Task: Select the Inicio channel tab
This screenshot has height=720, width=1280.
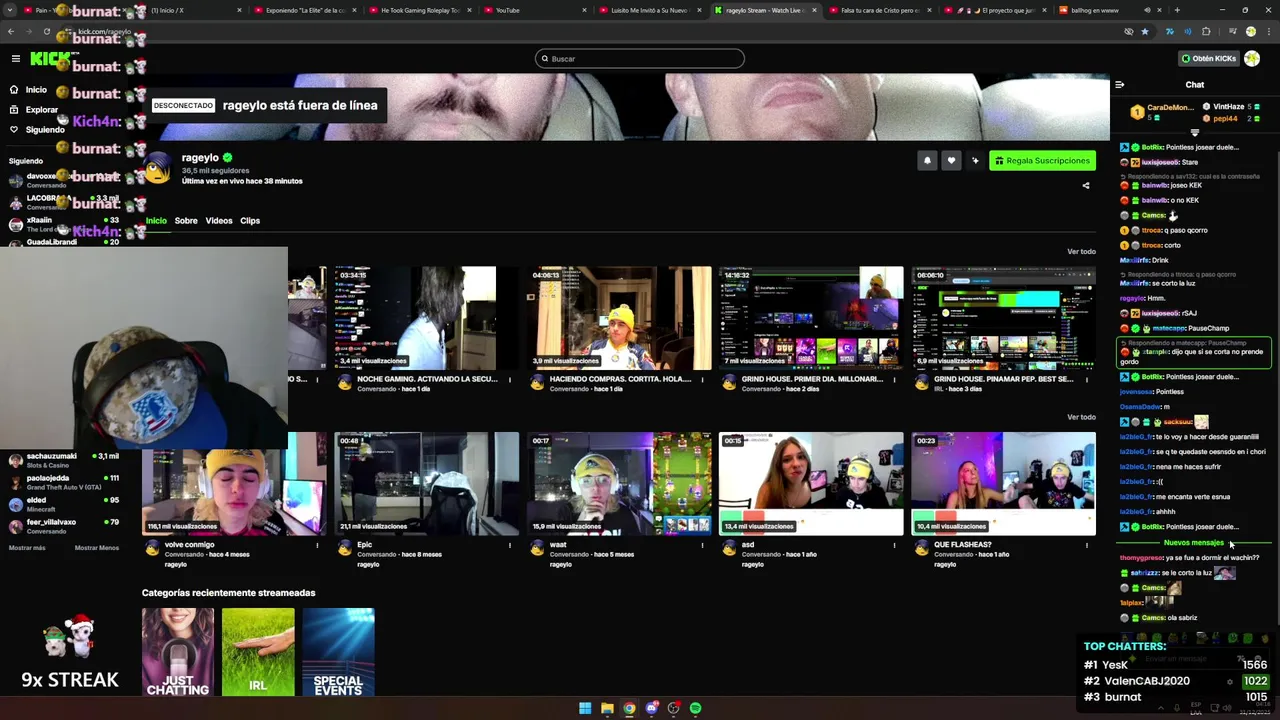Action: click(156, 221)
